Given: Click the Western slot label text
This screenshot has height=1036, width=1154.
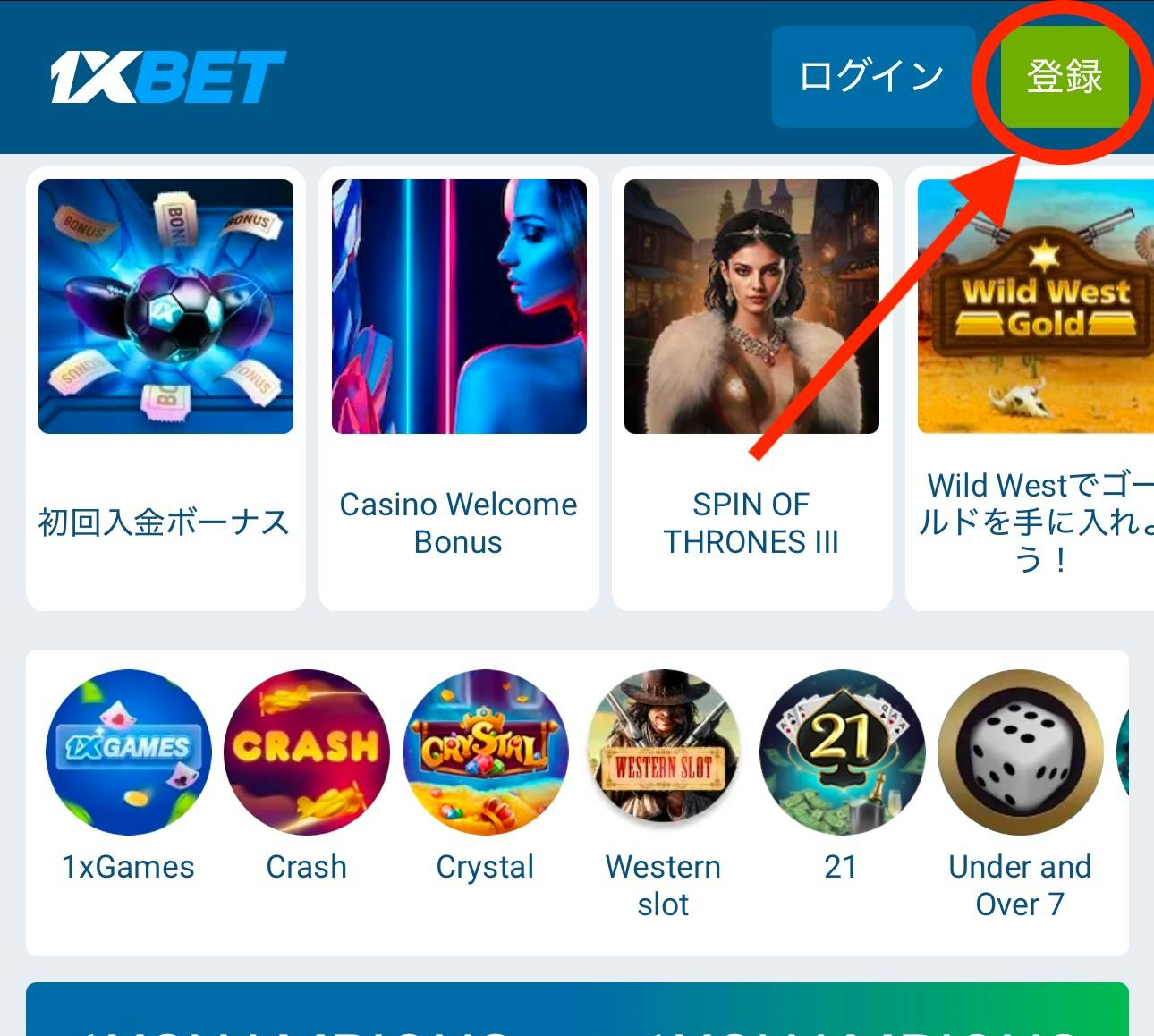Looking at the screenshot, I should pos(663,885).
